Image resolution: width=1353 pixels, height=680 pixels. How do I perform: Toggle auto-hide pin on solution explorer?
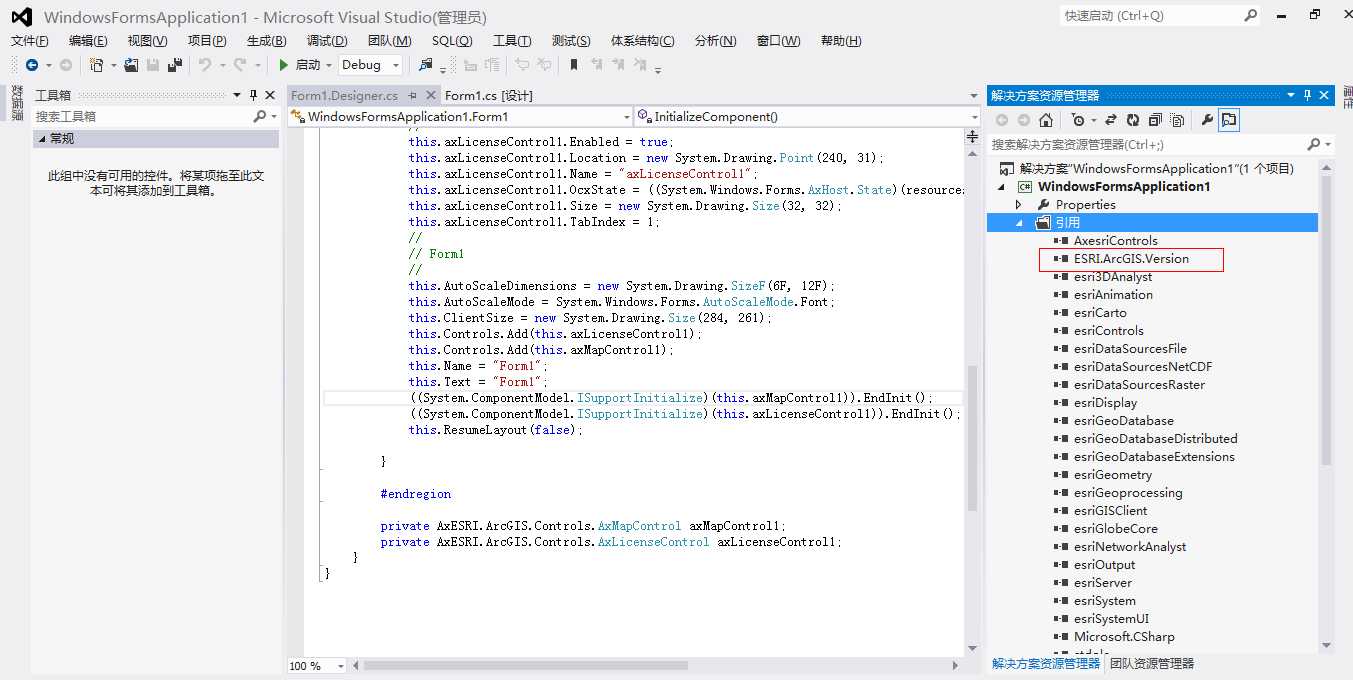(1307, 95)
